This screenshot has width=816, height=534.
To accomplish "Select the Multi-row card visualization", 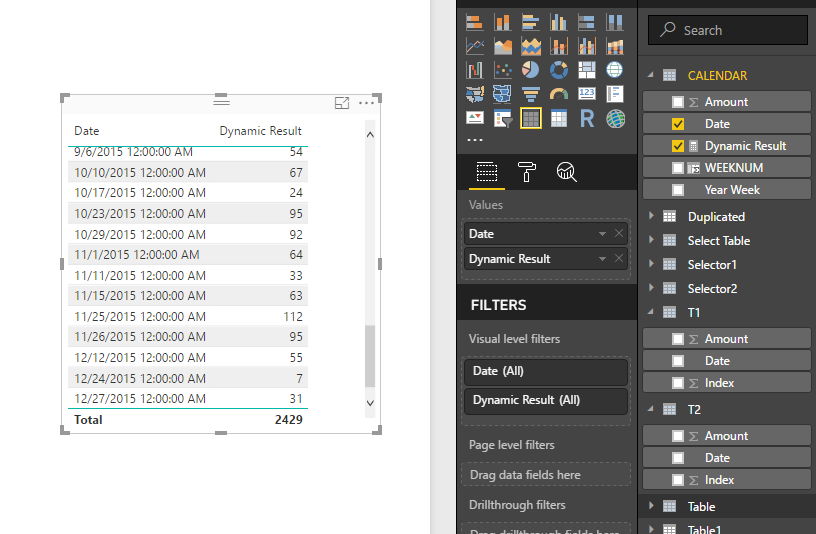I will coord(615,94).
